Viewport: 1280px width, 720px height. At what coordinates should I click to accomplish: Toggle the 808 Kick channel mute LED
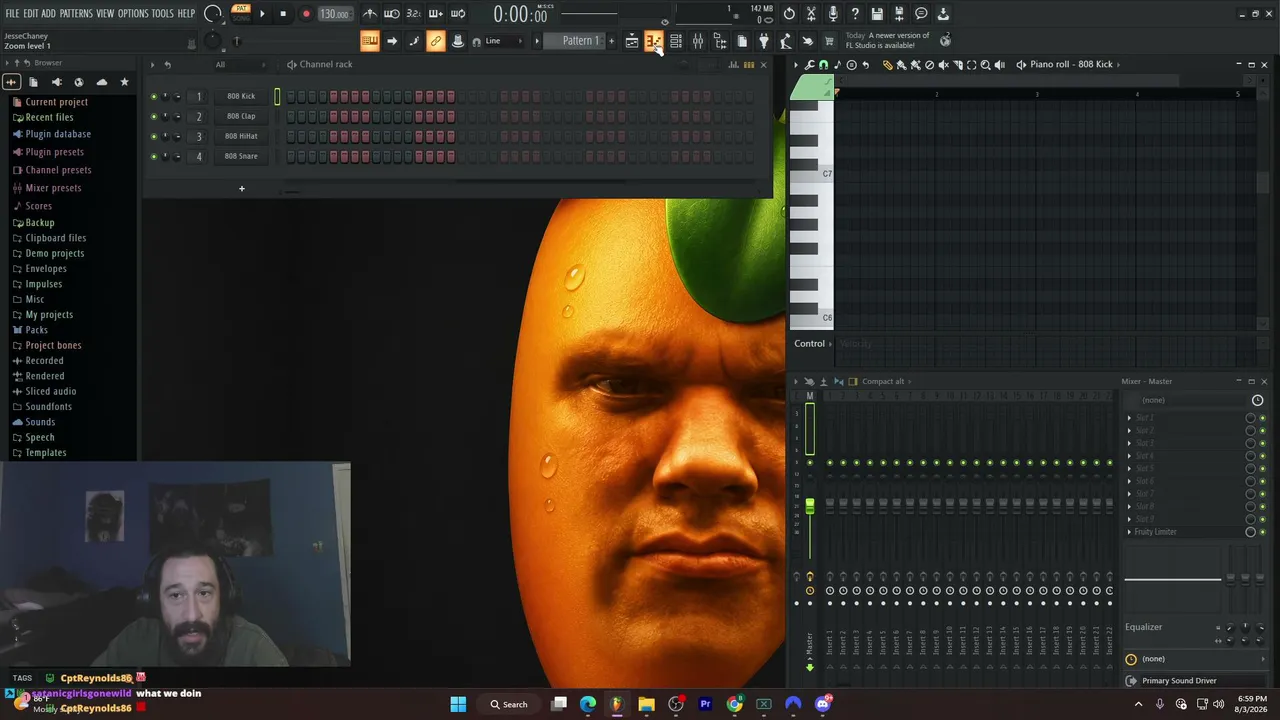(153, 96)
